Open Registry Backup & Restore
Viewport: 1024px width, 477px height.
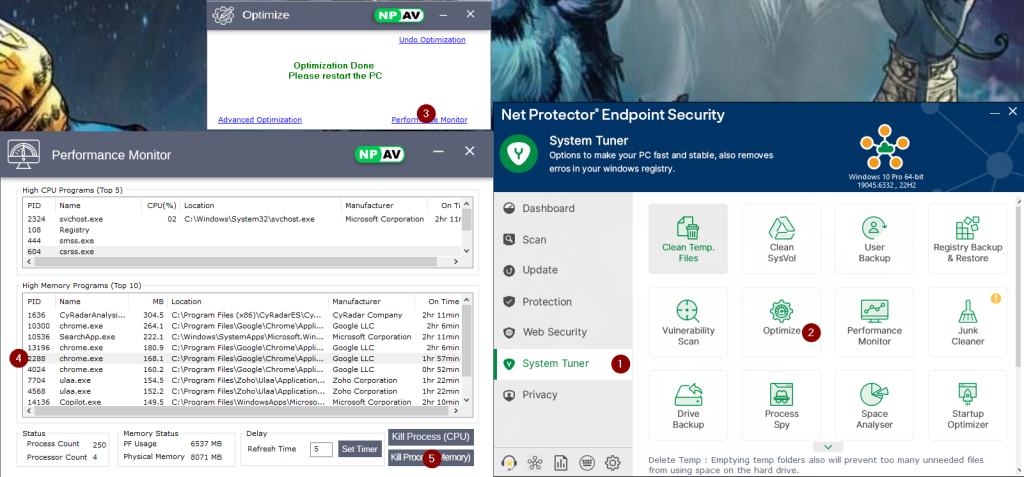[x=967, y=238]
